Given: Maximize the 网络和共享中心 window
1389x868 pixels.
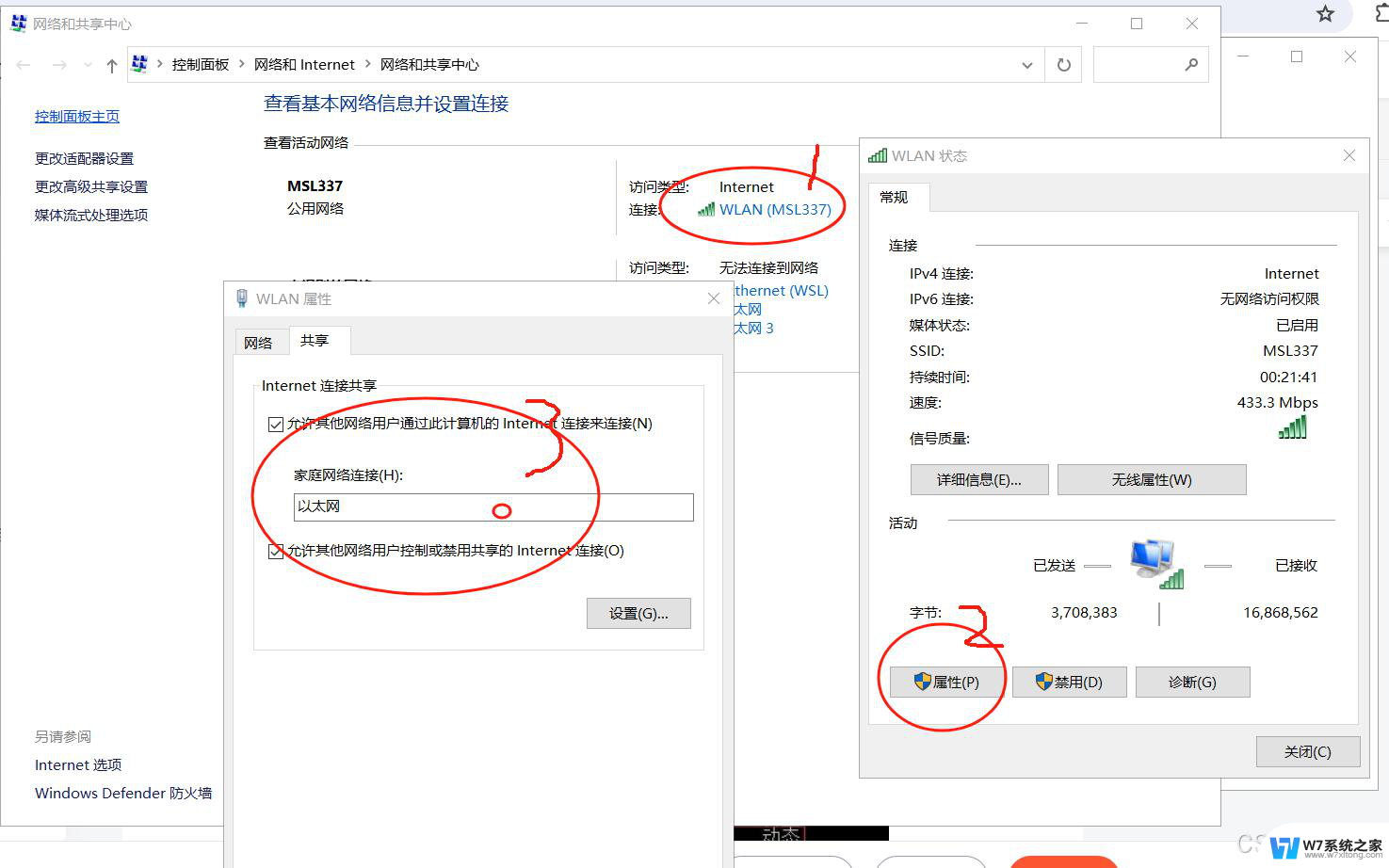Looking at the screenshot, I should point(1137,24).
